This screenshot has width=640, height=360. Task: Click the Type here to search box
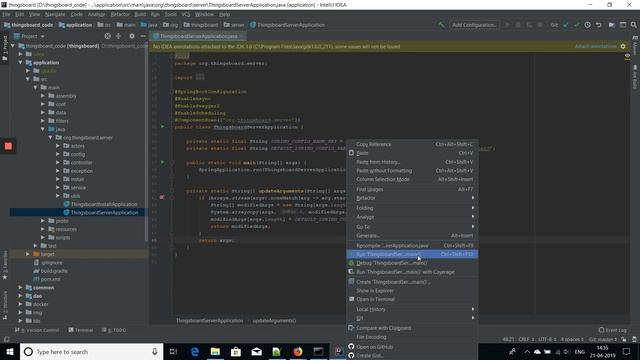pos(91,352)
